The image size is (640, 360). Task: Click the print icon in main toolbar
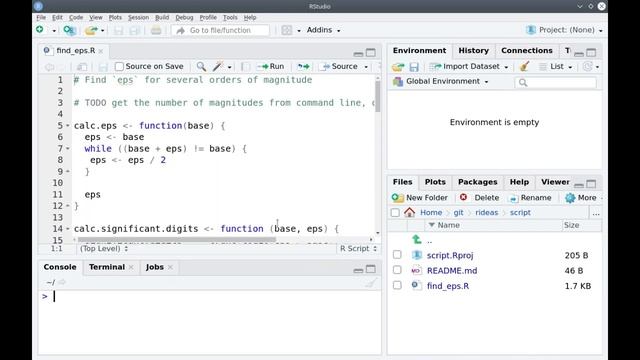156,30
